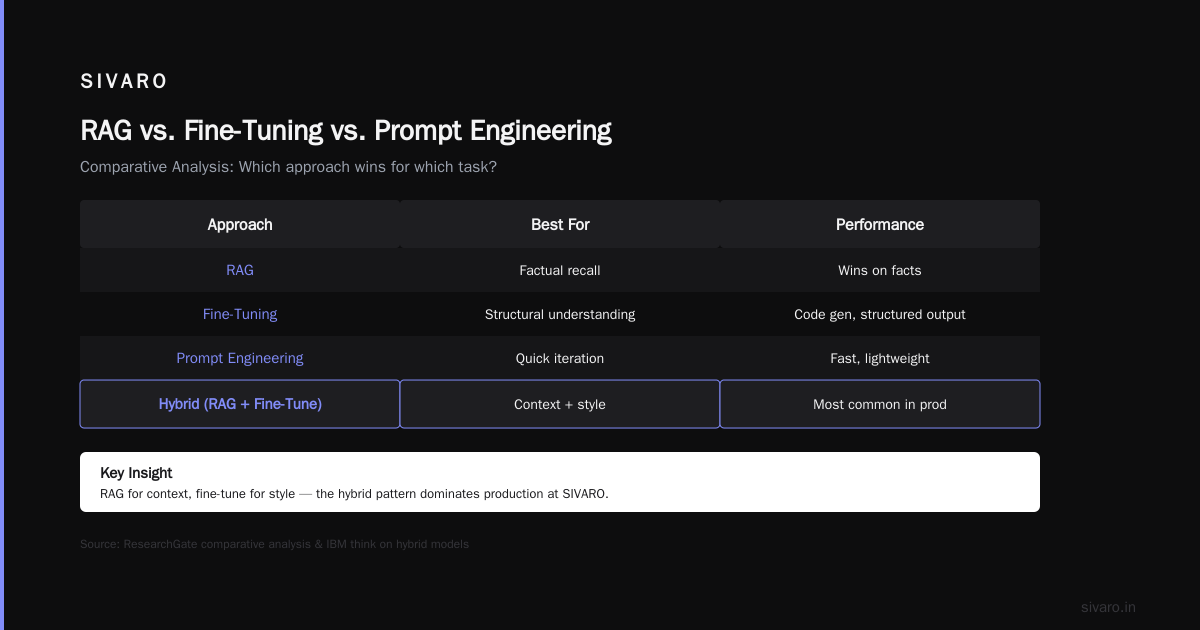This screenshot has height=630, width=1200.
Task: Click the Context + style cell
Action: (x=560, y=404)
